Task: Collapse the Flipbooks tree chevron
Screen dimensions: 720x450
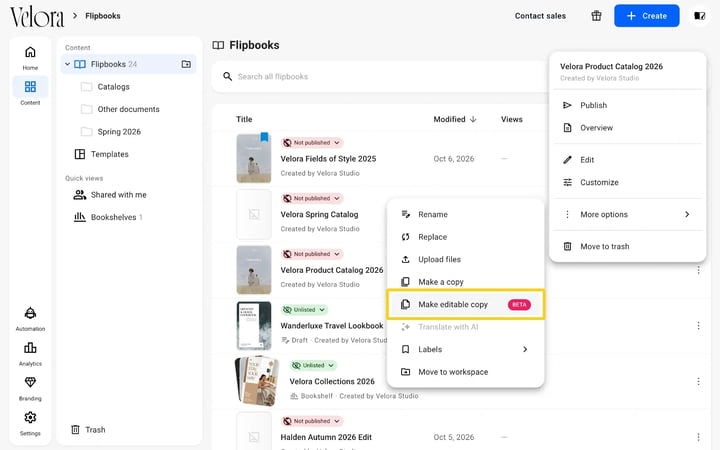Action: 68,64
